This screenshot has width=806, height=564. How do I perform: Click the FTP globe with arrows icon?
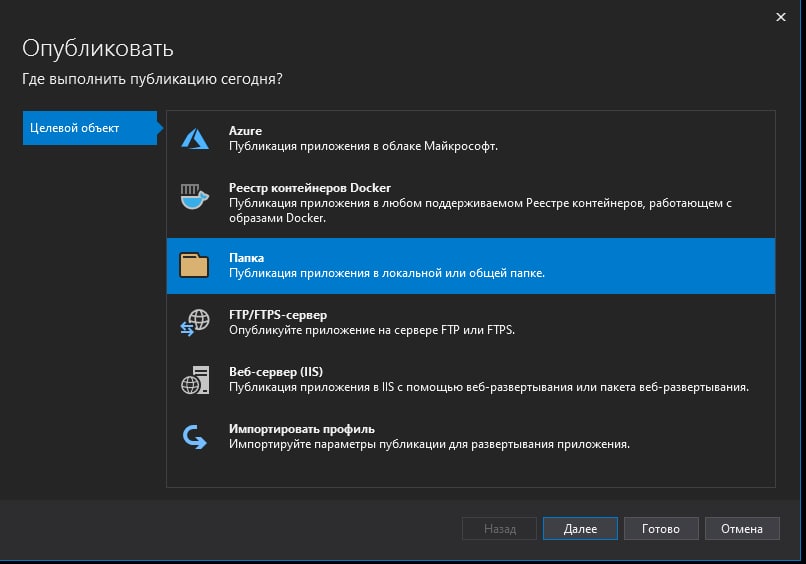[x=195, y=322]
